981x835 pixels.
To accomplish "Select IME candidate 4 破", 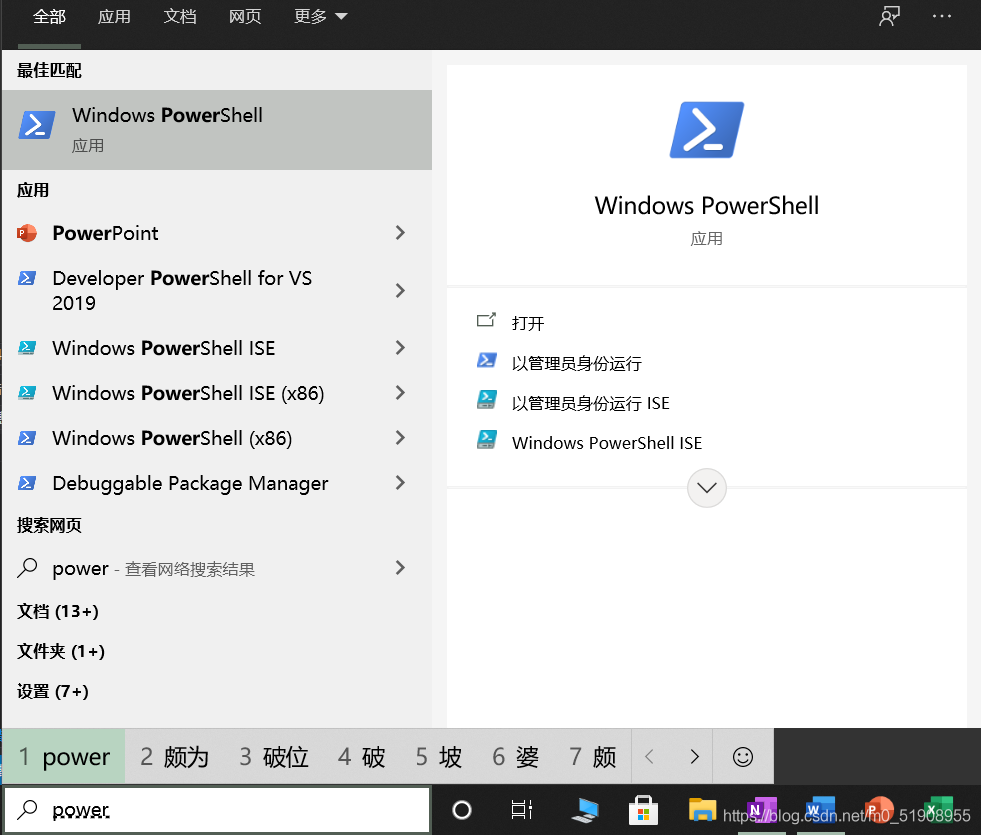I will pyautogui.click(x=361, y=757).
